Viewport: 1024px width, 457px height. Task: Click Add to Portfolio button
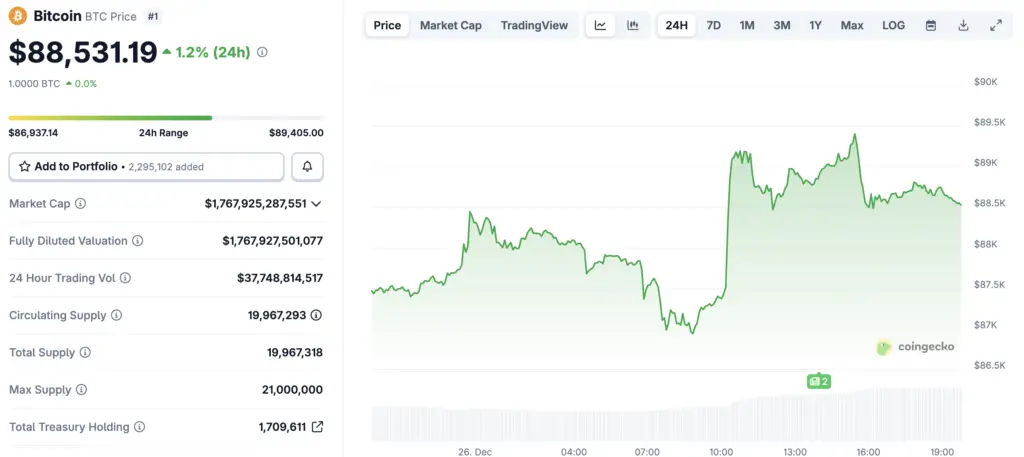[x=146, y=167]
